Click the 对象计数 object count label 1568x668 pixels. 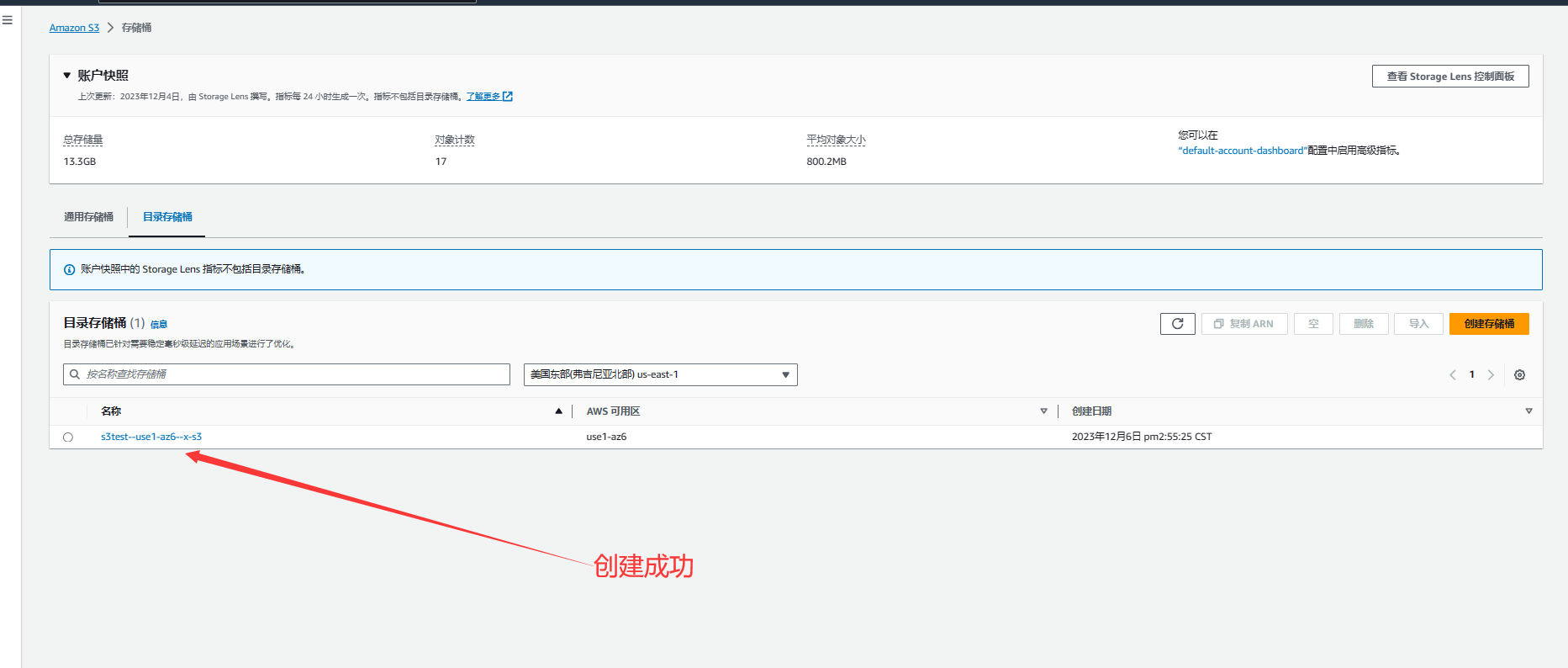(455, 140)
